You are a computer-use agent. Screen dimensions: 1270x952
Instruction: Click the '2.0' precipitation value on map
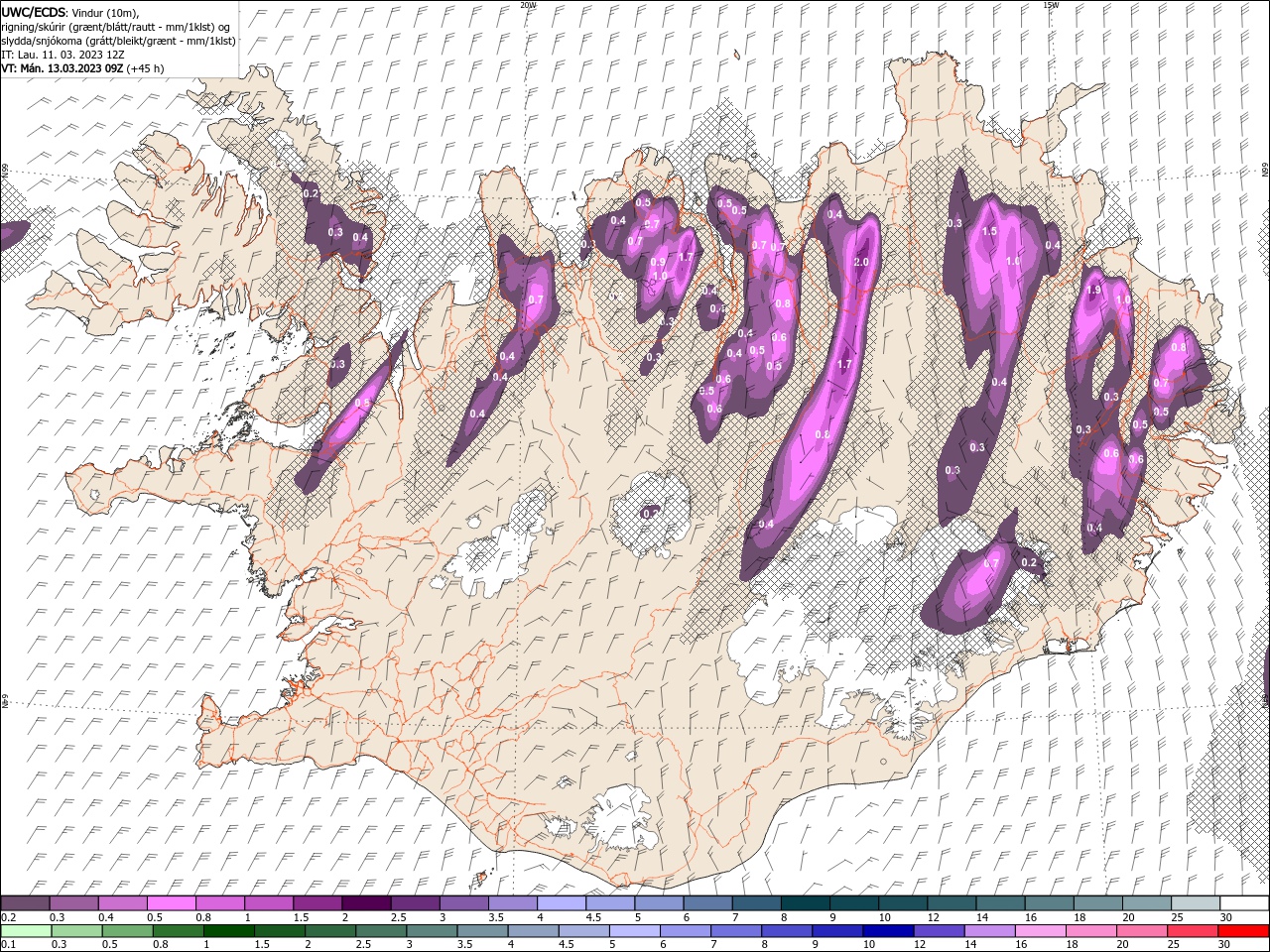click(861, 262)
